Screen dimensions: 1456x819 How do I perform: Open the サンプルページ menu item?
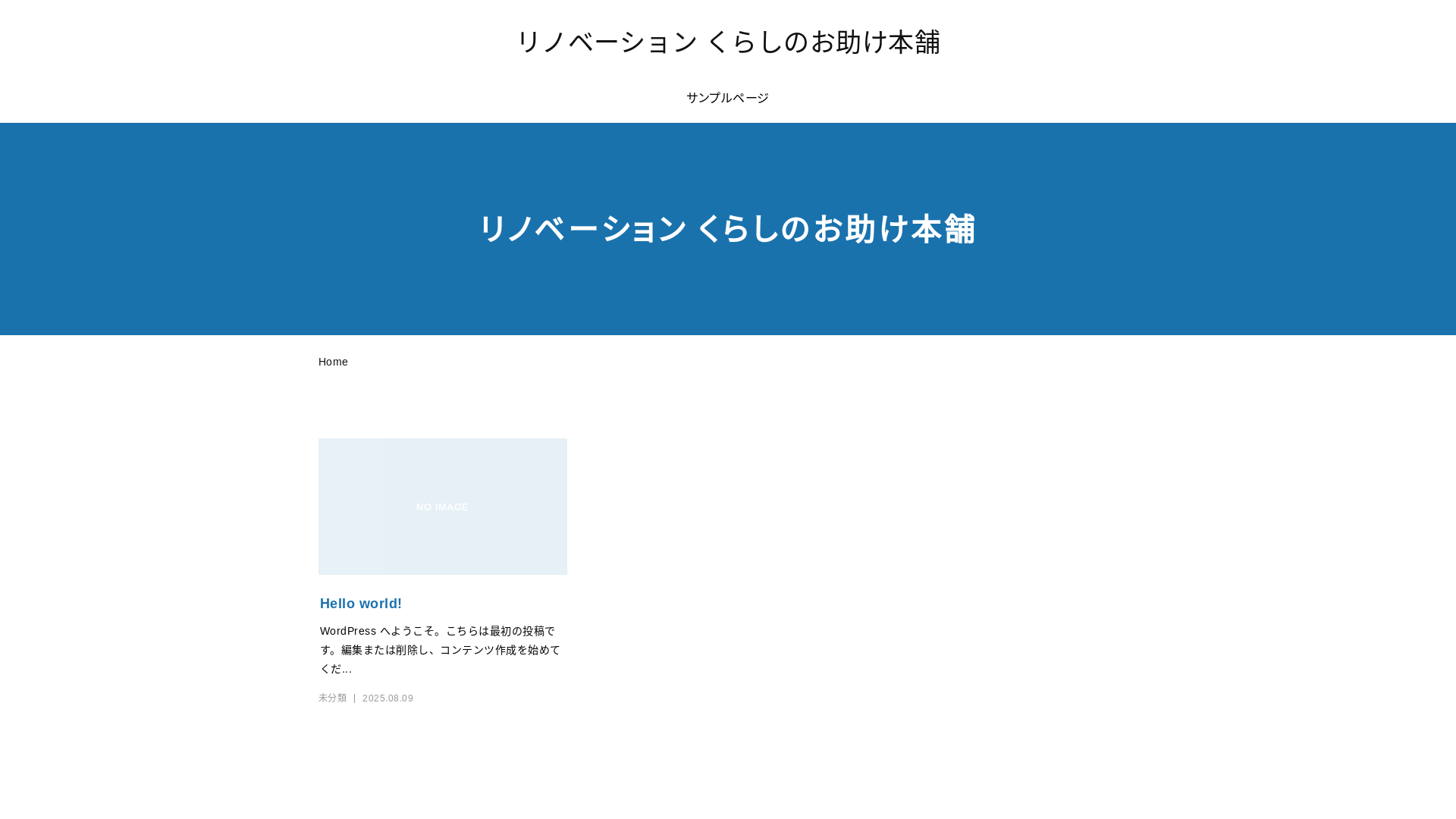727,98
